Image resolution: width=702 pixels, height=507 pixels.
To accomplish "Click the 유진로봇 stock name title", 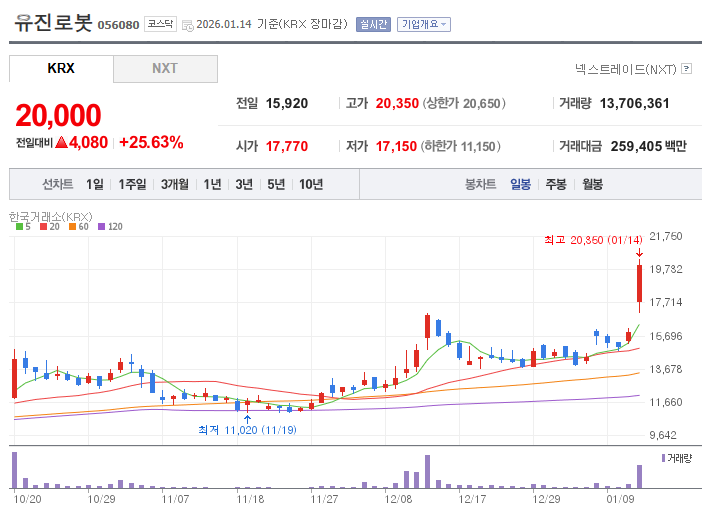I will pos(53,22).
